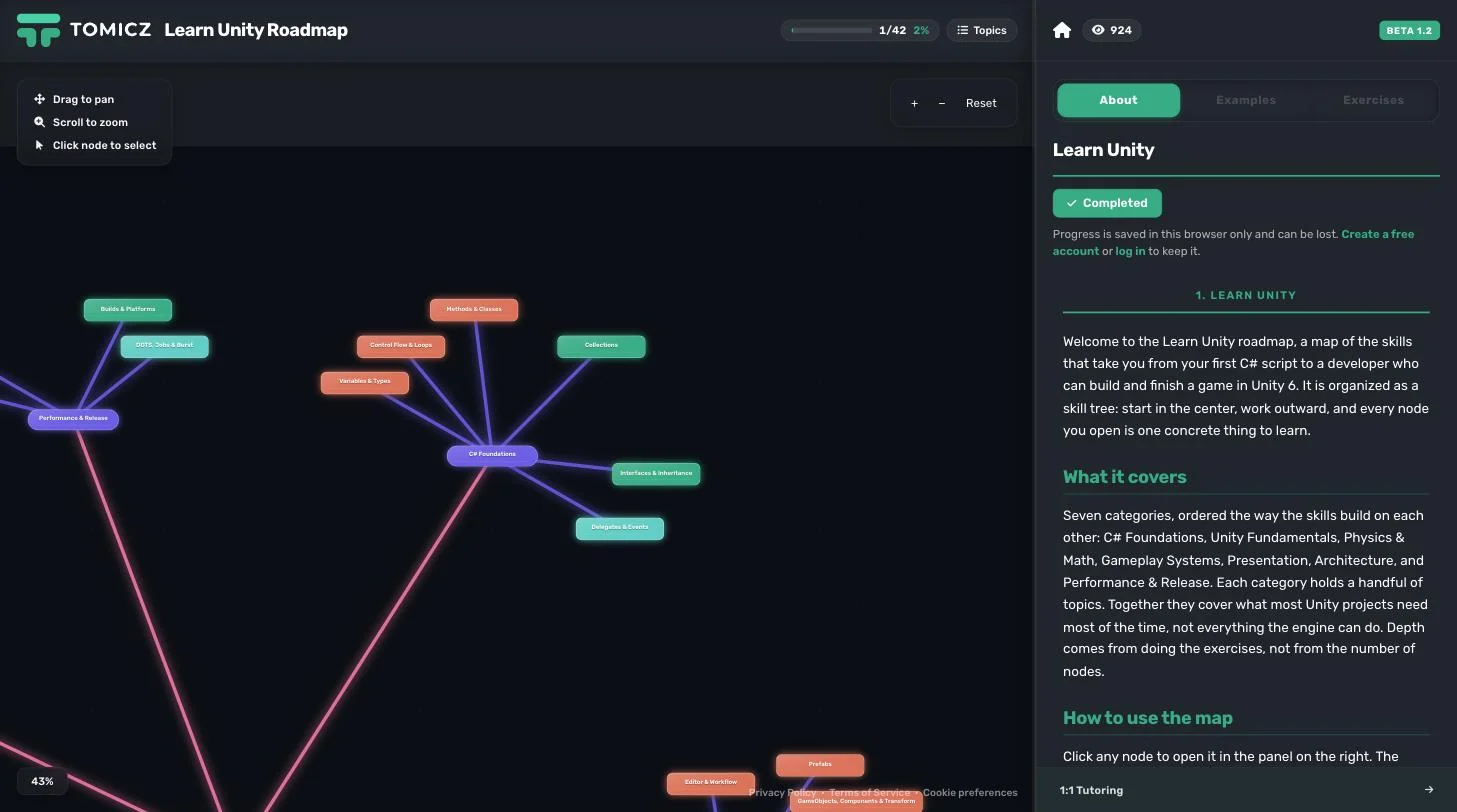Select the Variables & Types node
This screenshot has width=1457, height=812.
[x=365, y=382]
